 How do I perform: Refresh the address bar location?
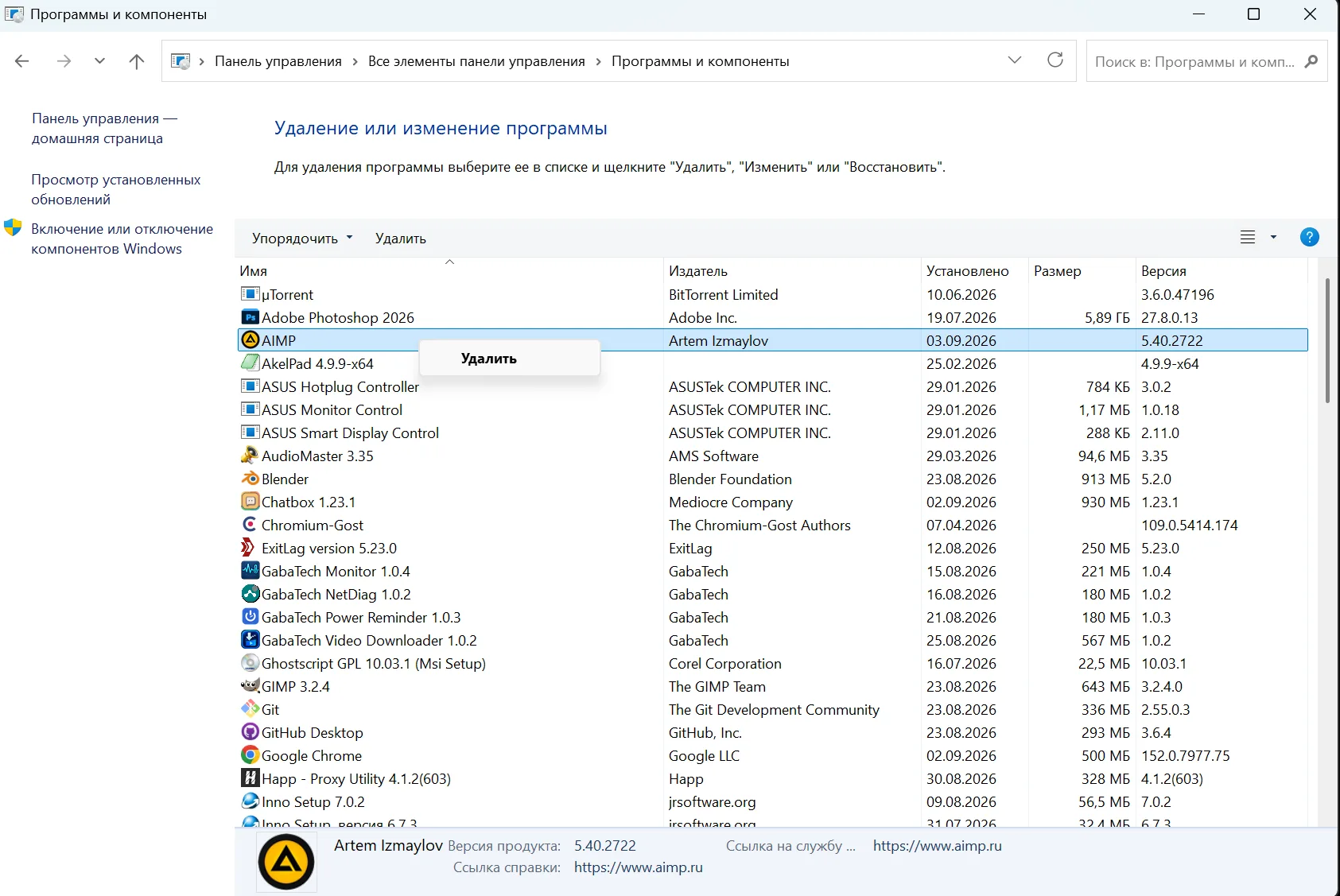[x=1055, y=60]
